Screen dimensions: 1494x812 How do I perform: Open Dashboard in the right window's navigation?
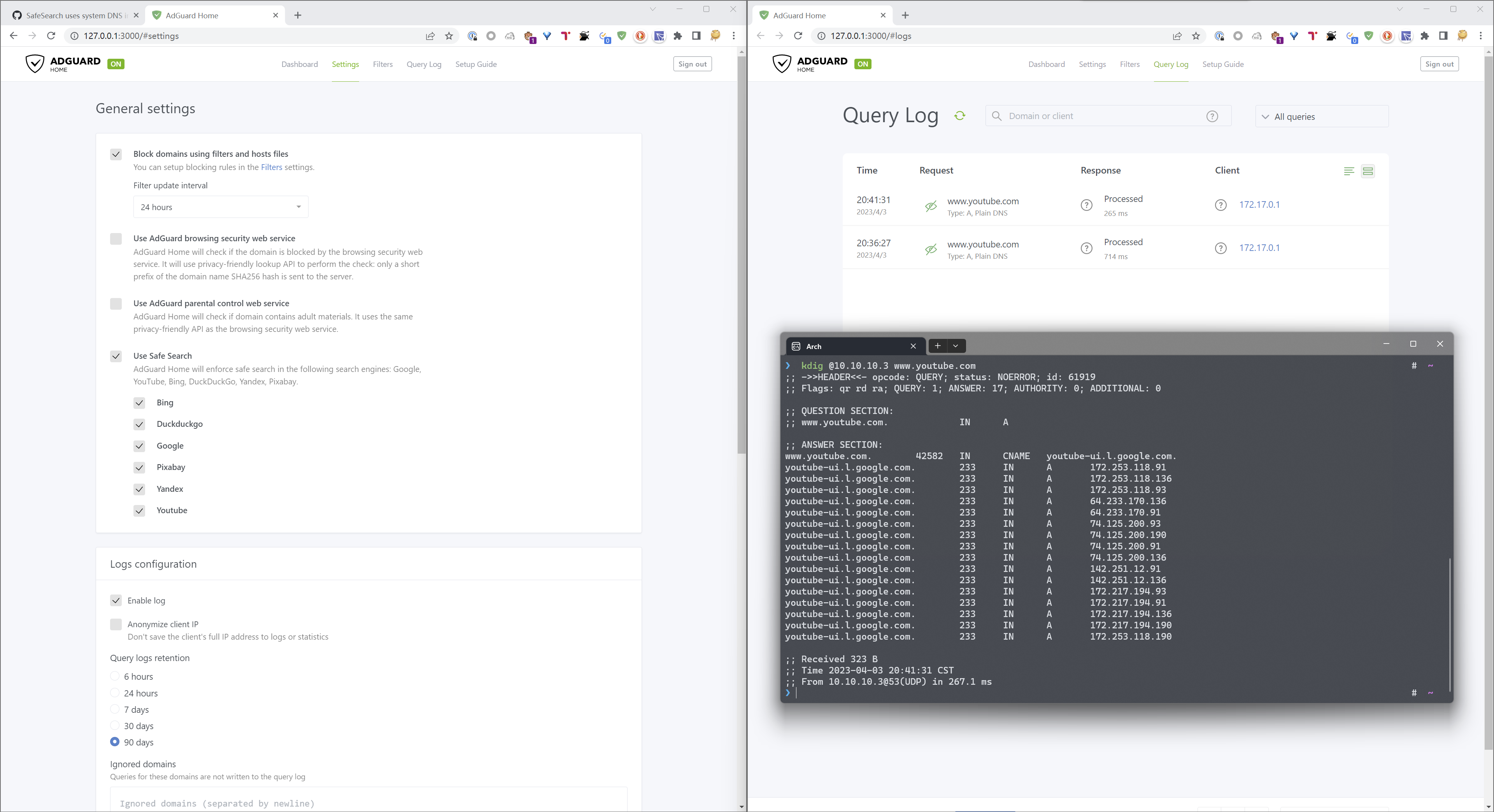pos(1046,64)
